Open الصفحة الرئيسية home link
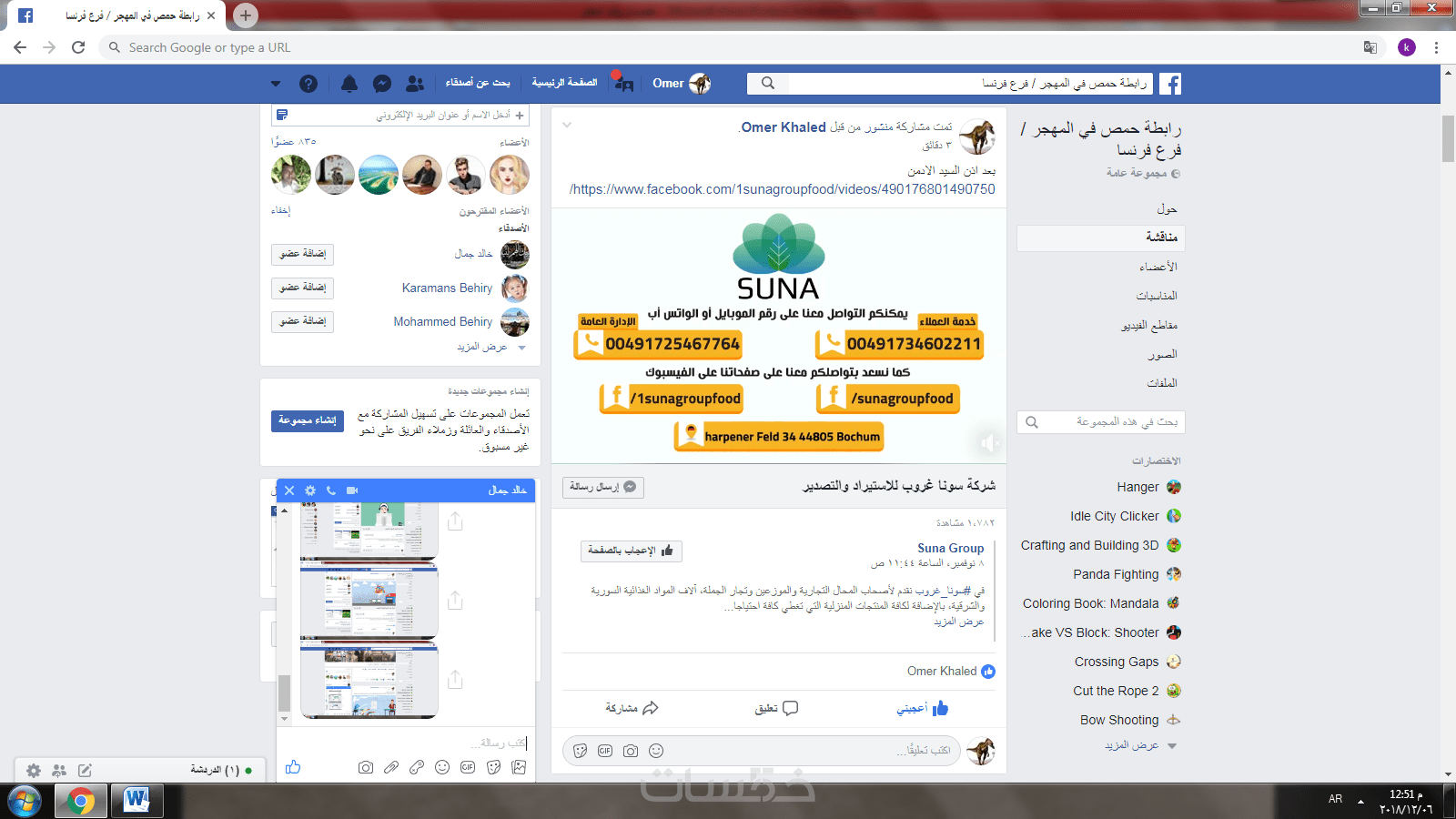 point(564,83)
